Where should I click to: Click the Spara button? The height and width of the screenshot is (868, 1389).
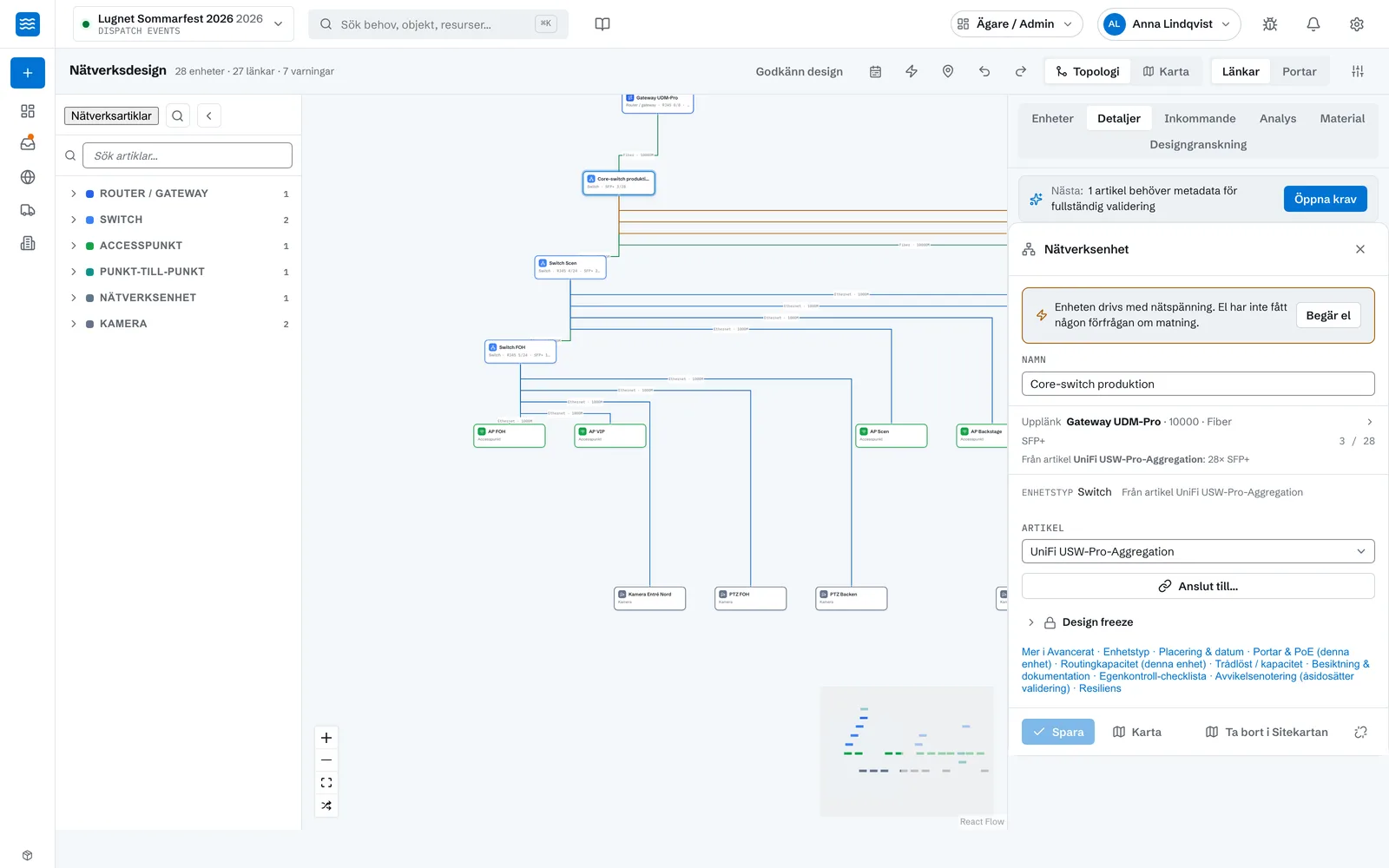1058,732
